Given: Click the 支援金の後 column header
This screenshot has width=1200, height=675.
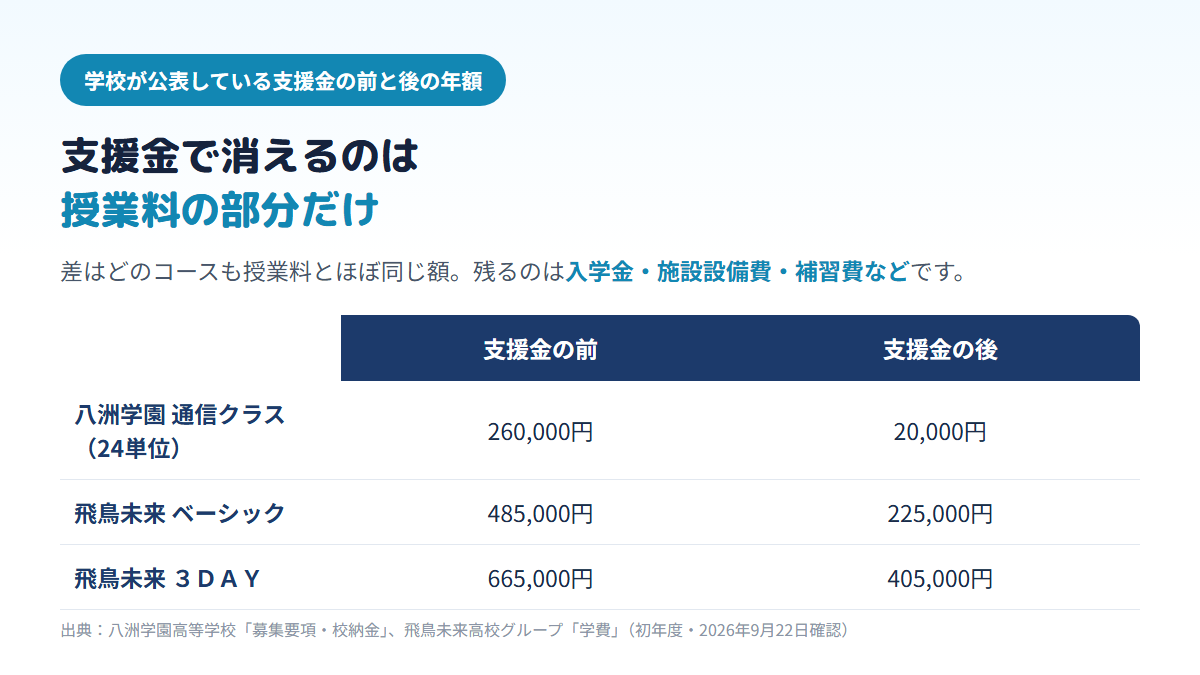Looking at the screenshot, I should point(940,349).
